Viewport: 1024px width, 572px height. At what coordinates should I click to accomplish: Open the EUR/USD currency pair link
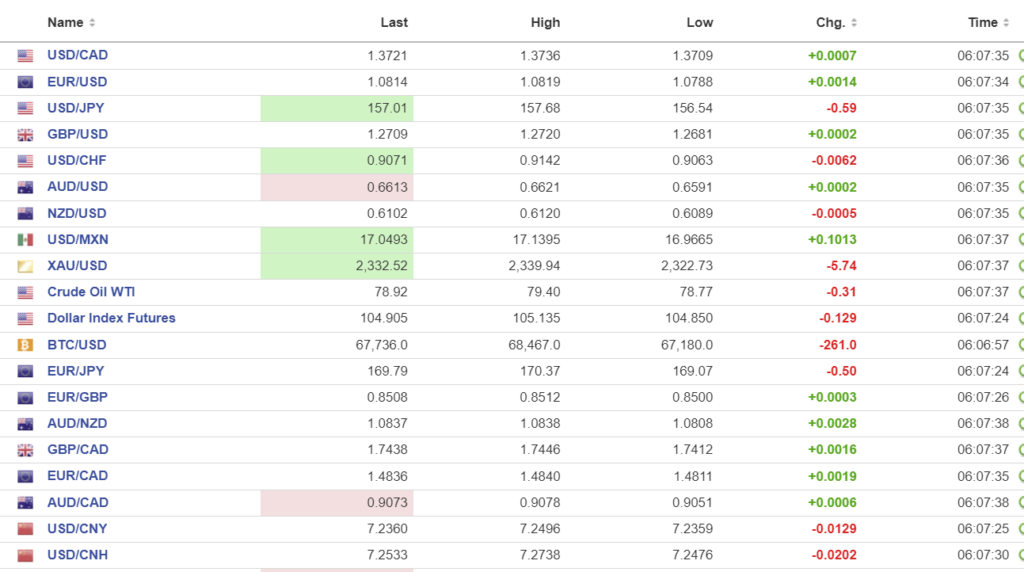77,82
